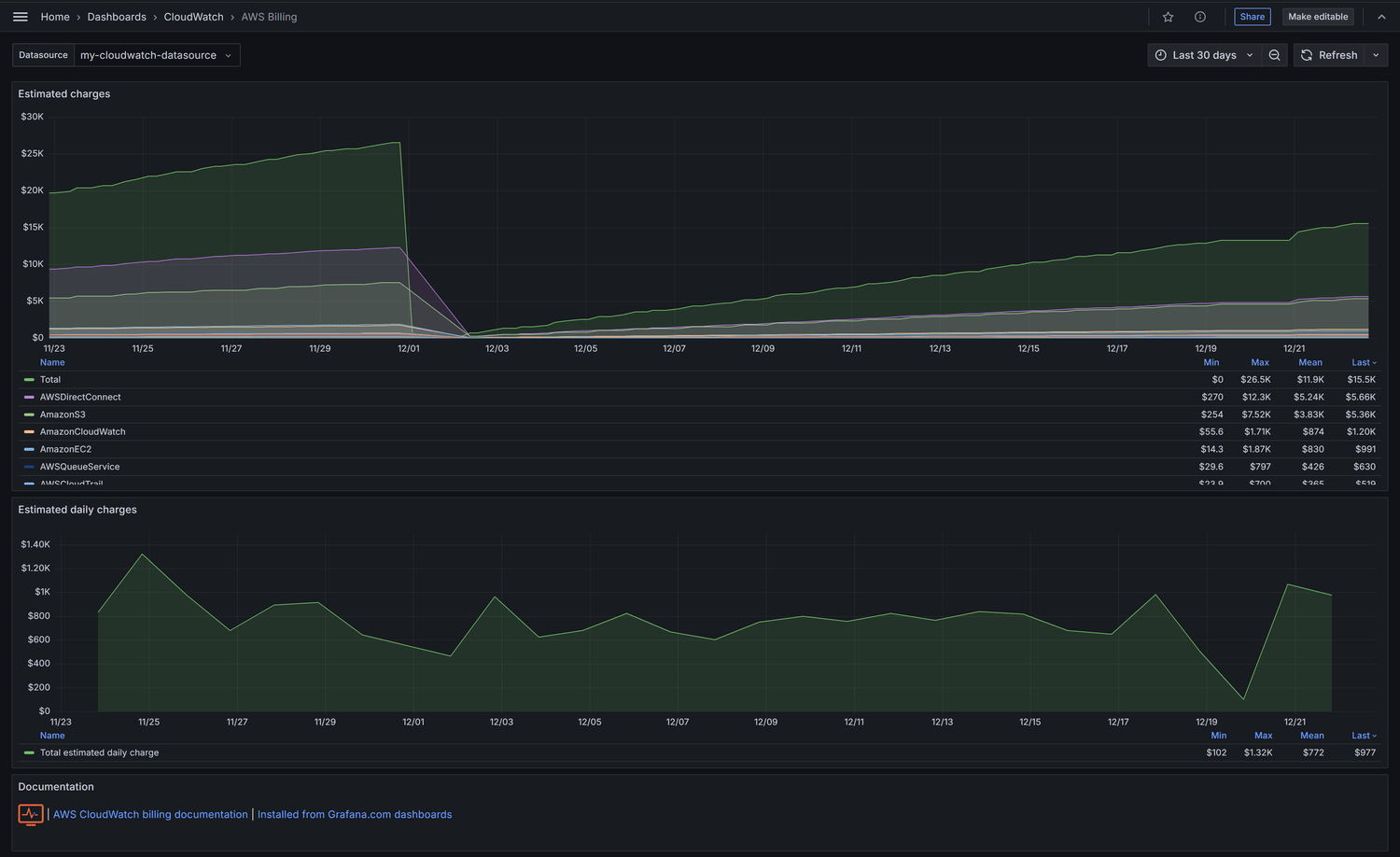Image resolution: width=1400 pixels, height=857 pixels.
Task: Click AmazonEC2 blue color swatch
Action: coord(29,449)
